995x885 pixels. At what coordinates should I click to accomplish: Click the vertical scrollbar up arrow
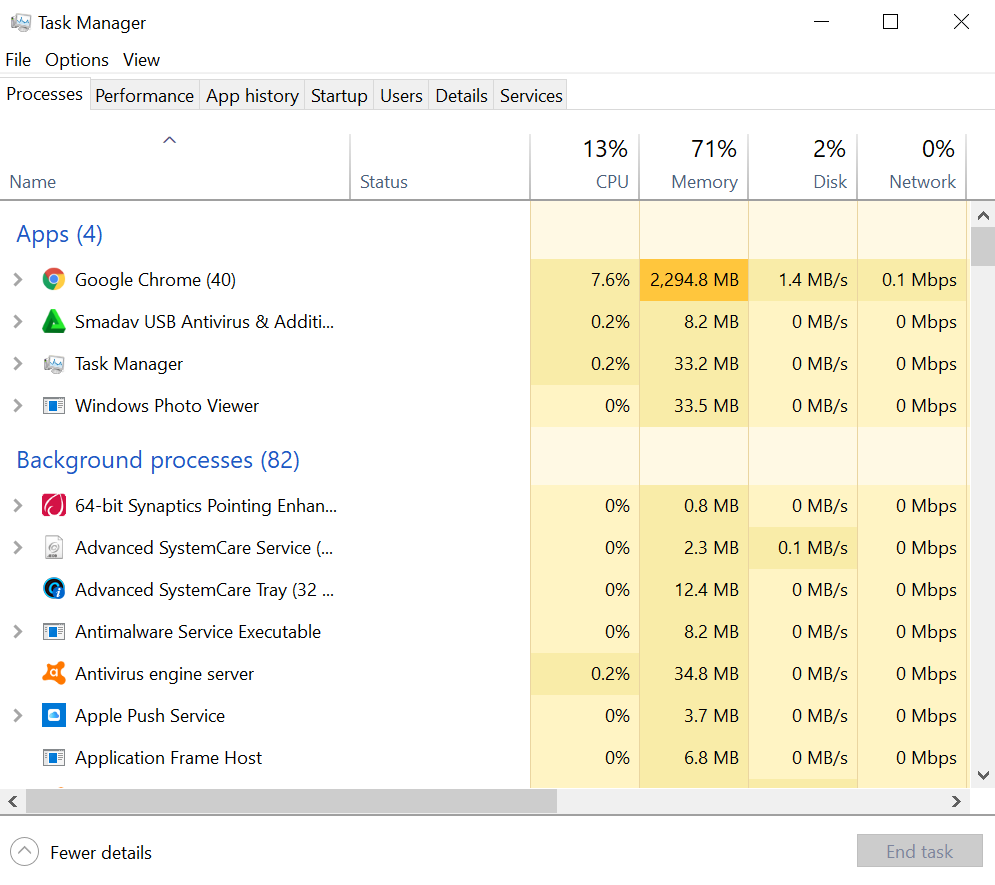tap(983, 216)
